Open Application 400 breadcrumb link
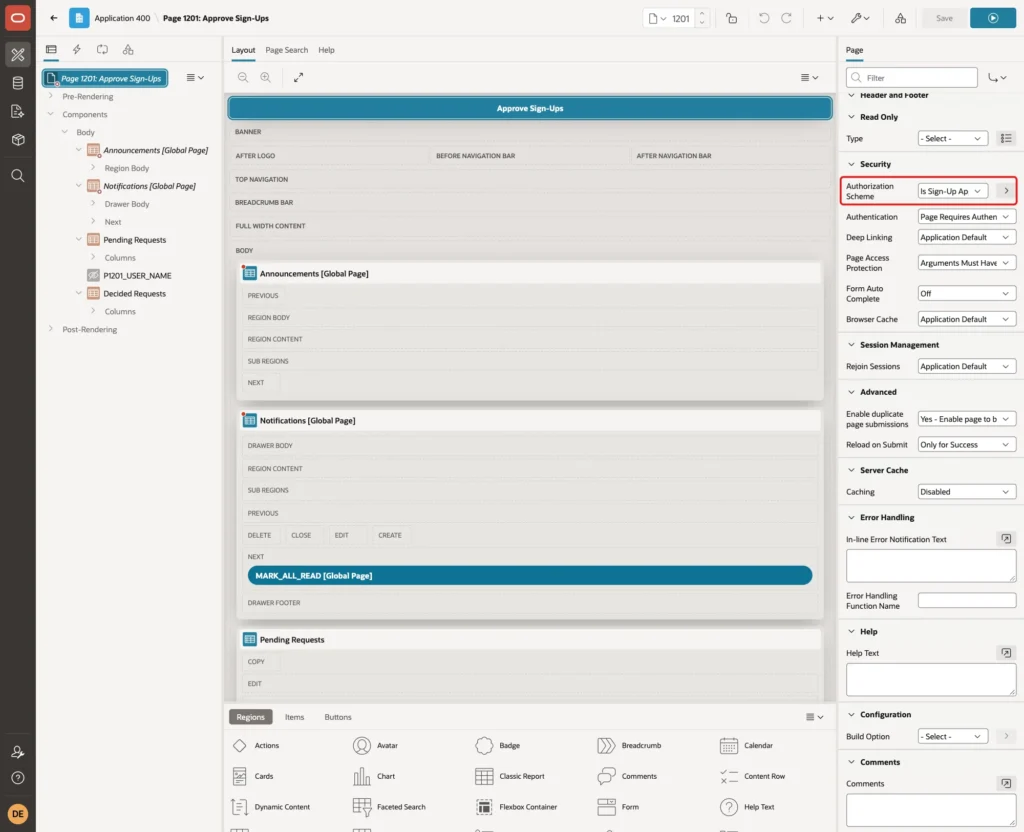Viewport: 1024px width, 832px height. 122,18
